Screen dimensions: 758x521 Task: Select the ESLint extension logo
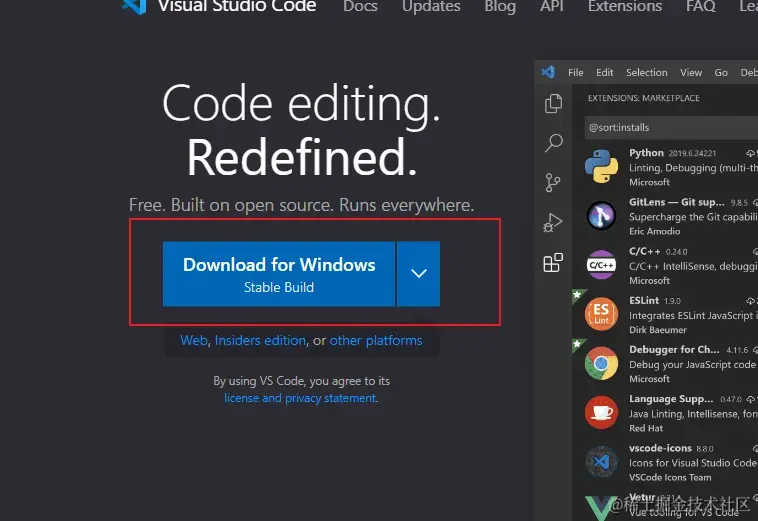[601, 314]
